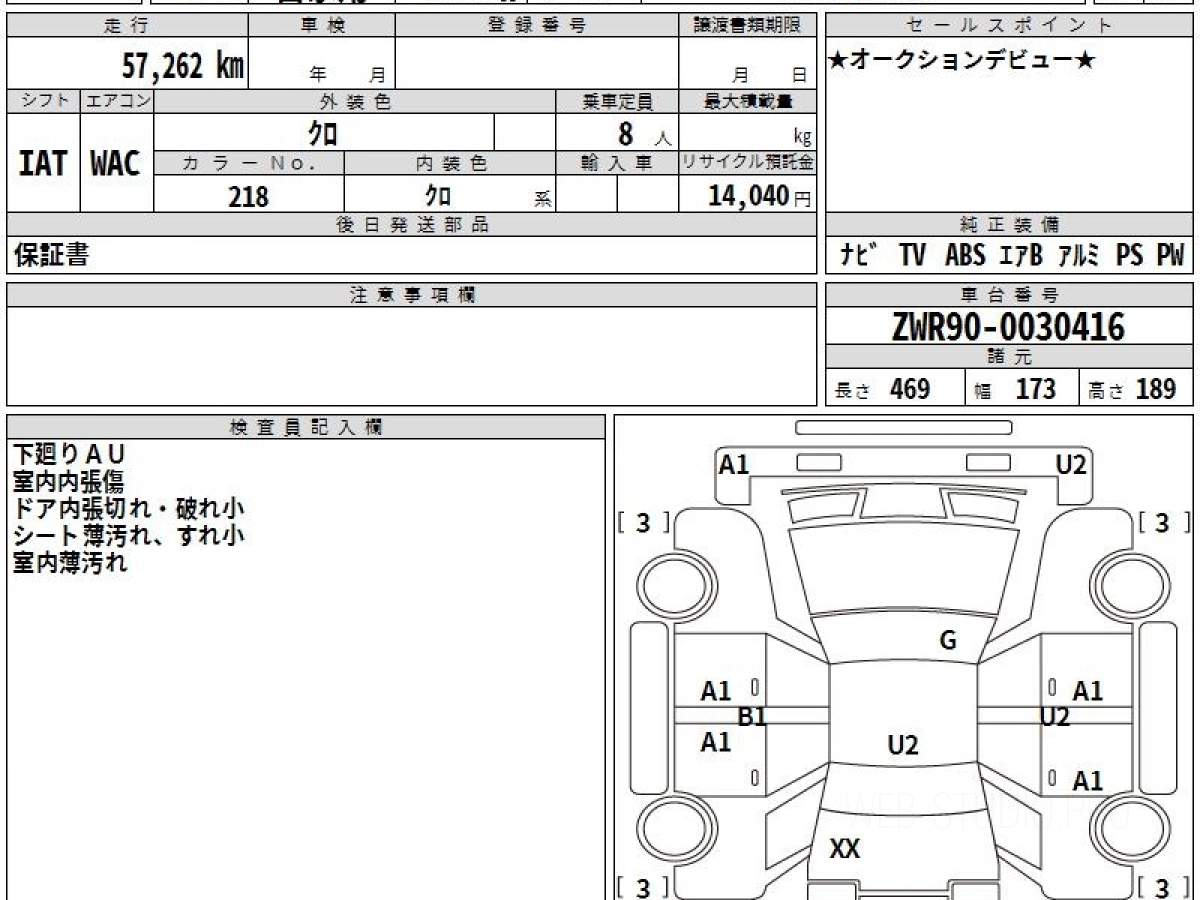The width and height of the screenshot is (1200, 900).
Task: Select the height value 189
Action: [x=1156, y=389]
